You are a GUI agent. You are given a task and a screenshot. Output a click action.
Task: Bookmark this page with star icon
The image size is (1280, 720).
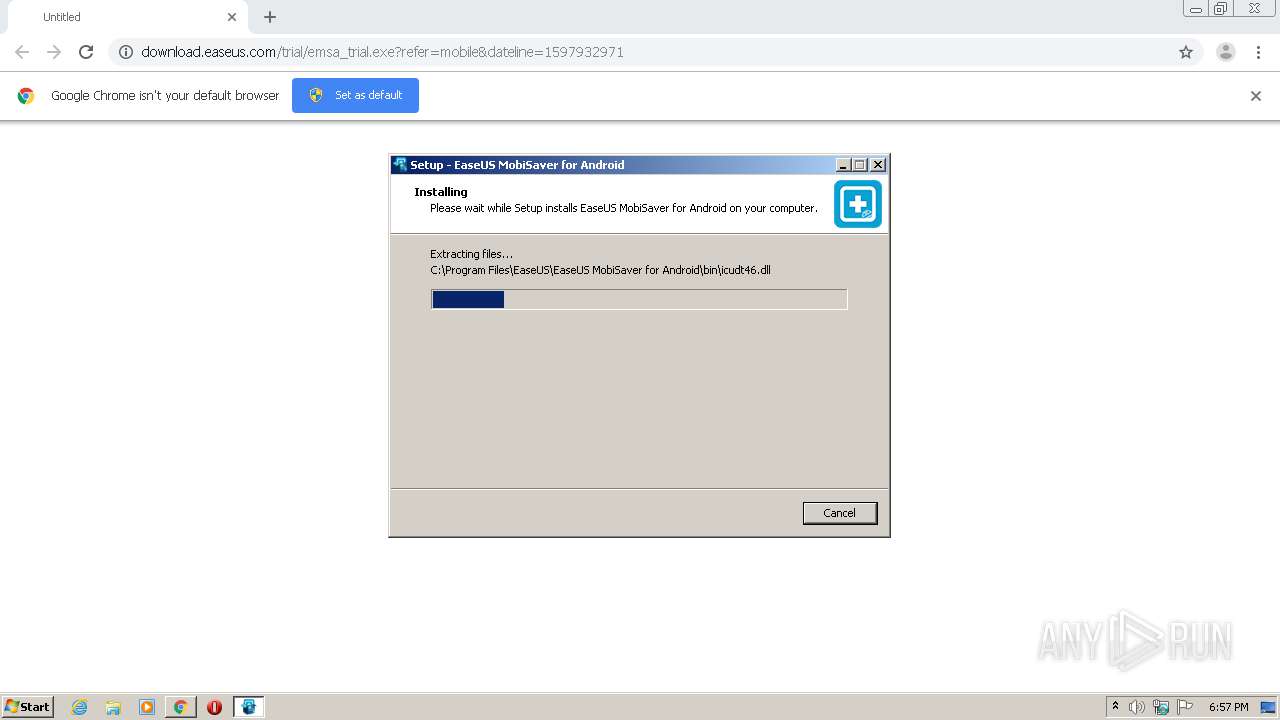(x=1186, y=52)
